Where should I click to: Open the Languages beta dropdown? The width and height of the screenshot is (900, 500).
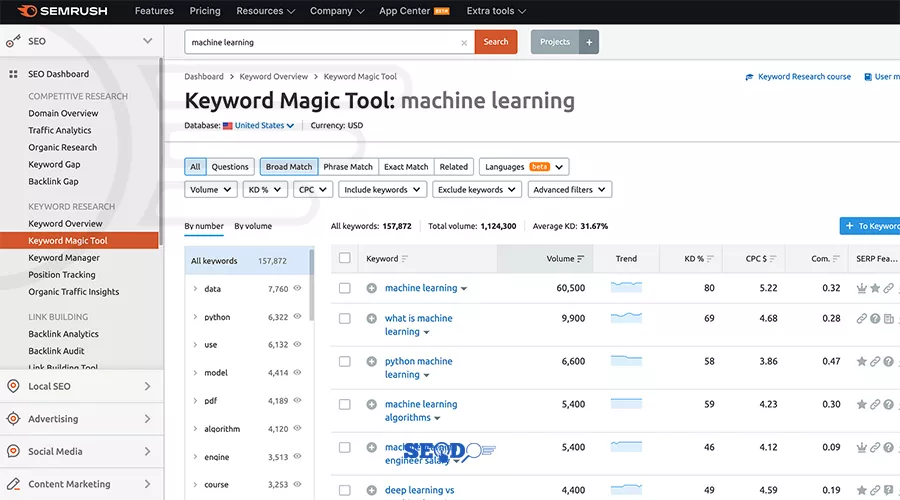point(524,167)
